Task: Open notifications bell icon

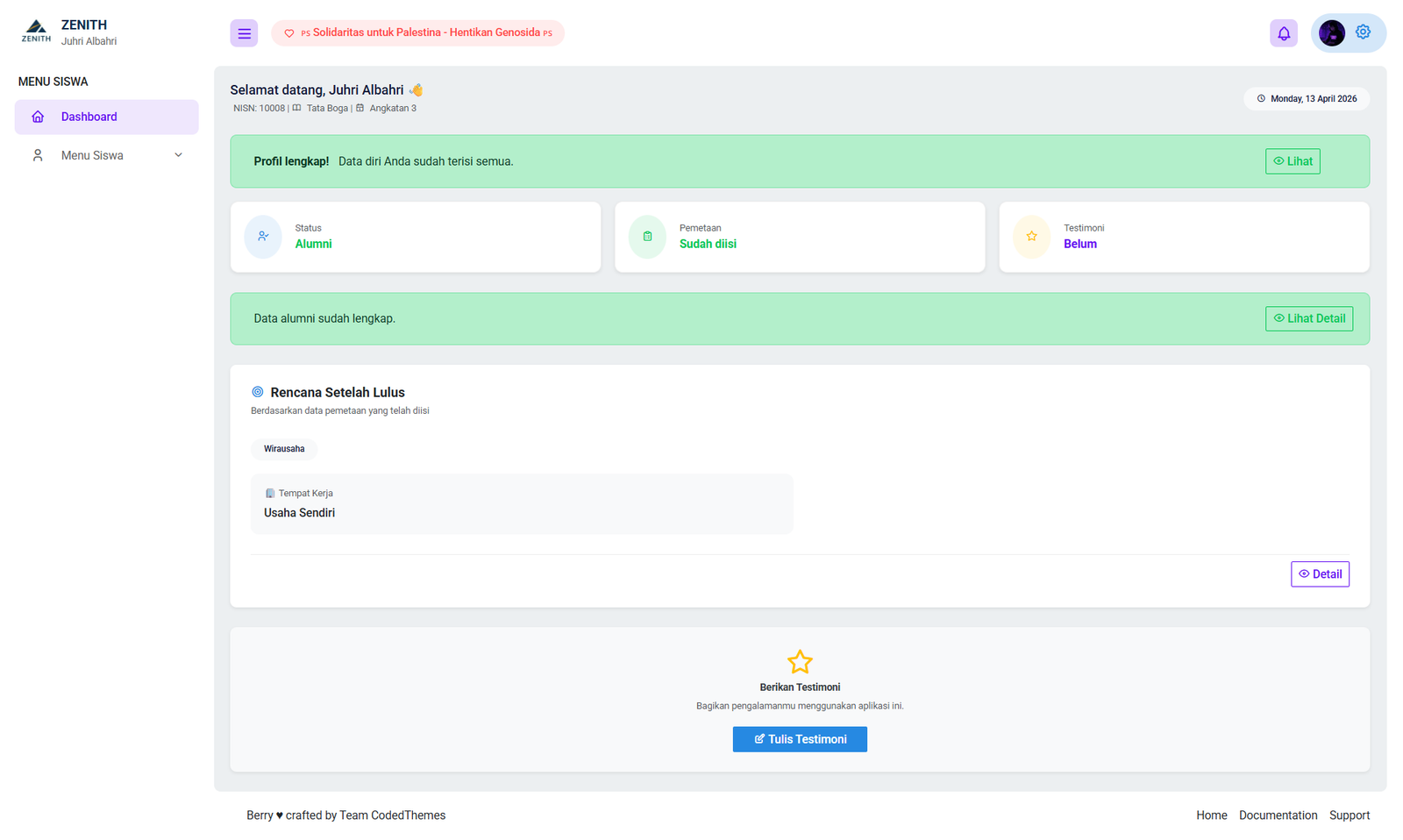Action: 1284,33
